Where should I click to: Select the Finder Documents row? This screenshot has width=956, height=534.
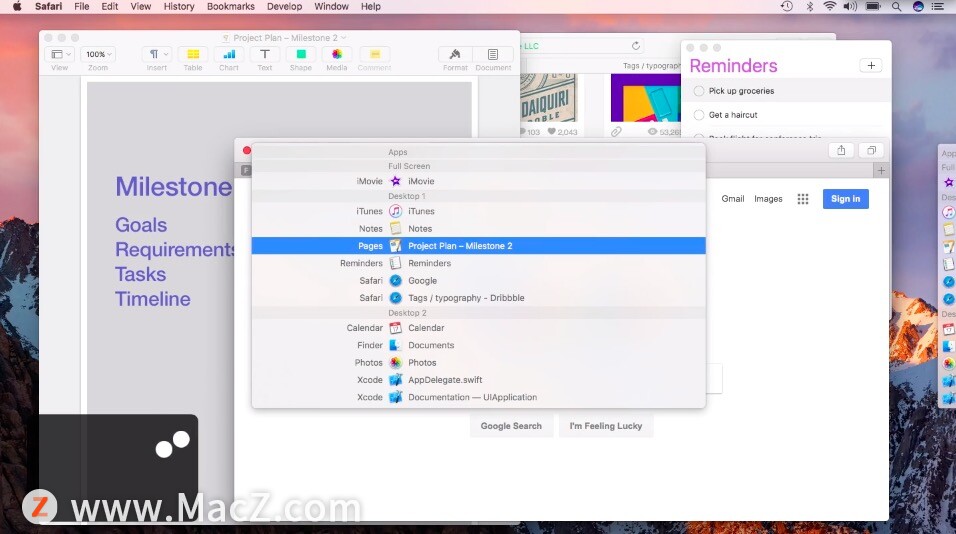tap(479, 345)
